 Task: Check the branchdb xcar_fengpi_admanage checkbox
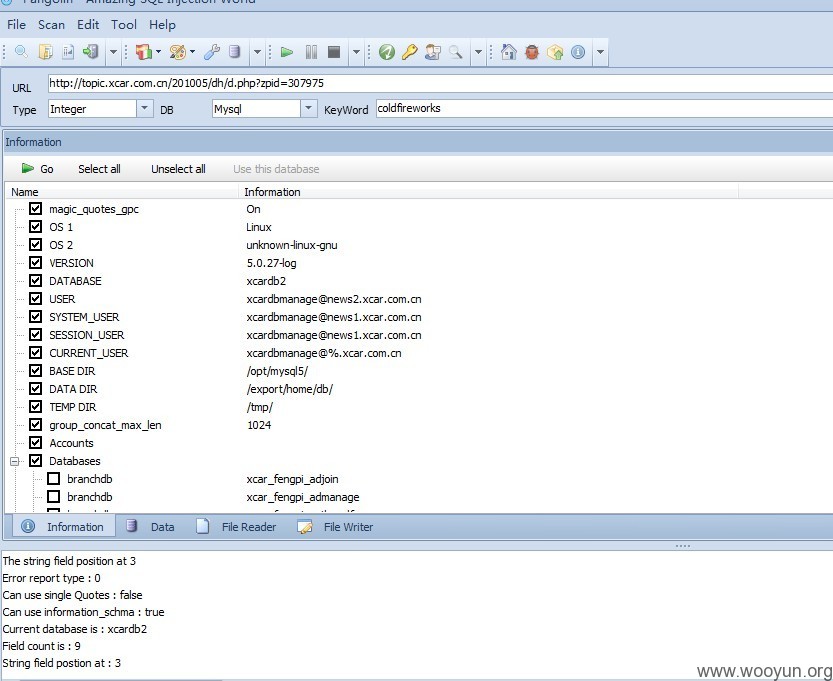point(54,496)
